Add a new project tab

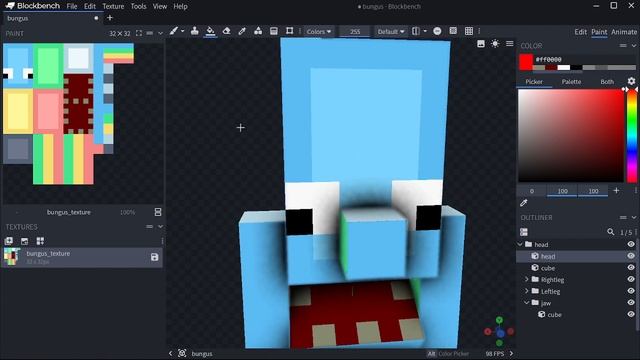109,18
